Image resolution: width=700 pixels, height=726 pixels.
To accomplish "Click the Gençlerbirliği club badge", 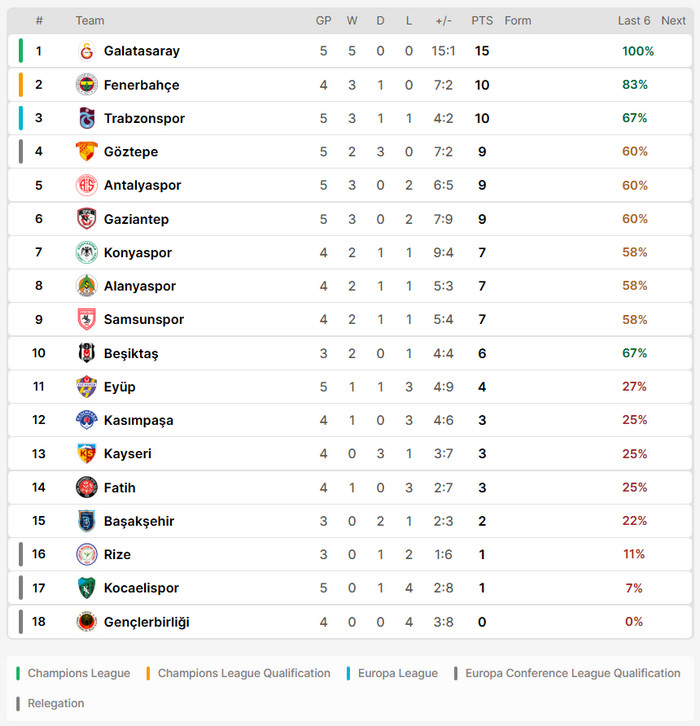I will (x=86, y=622).
